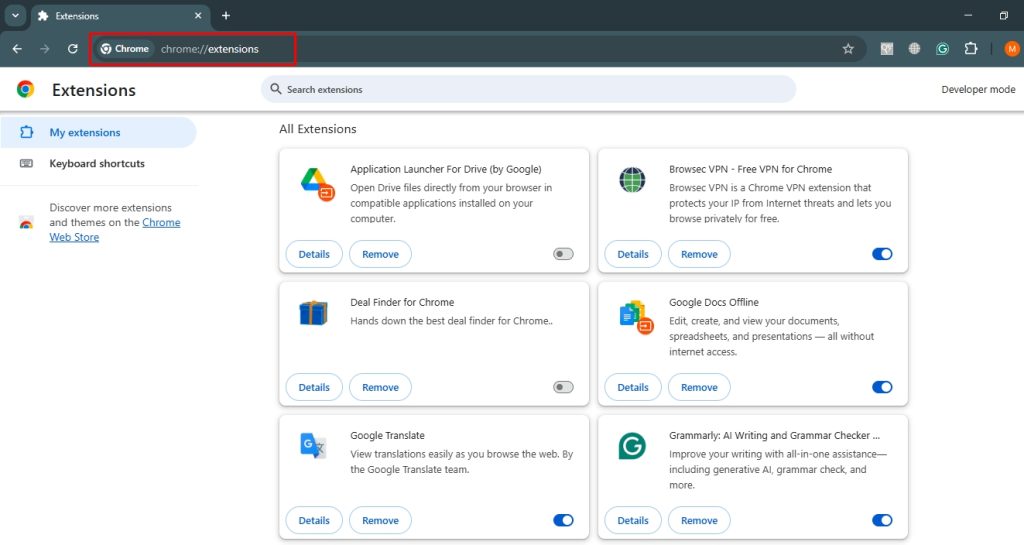Click the Grammarly green G card icon
Viewport: 1024px width, 545px height.
pyautogui.click(x=632, y=446)
